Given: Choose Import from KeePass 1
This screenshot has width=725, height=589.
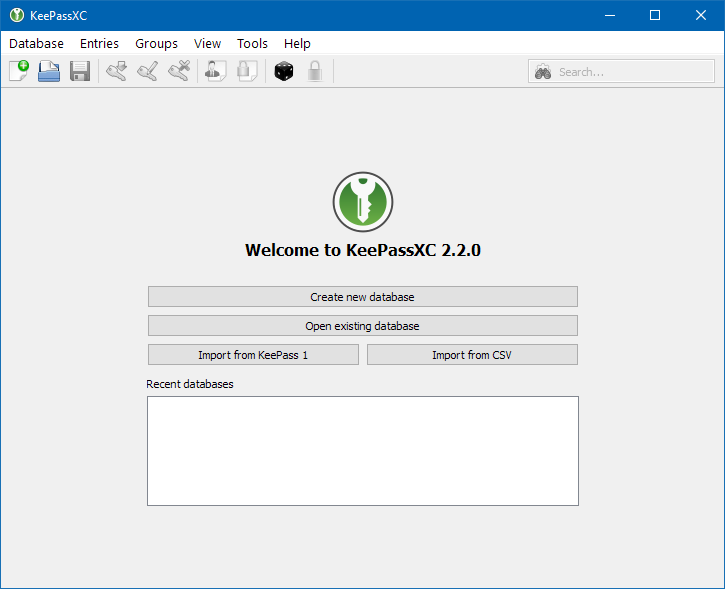Looking at the screenshot, I should (x=253, y=355).
